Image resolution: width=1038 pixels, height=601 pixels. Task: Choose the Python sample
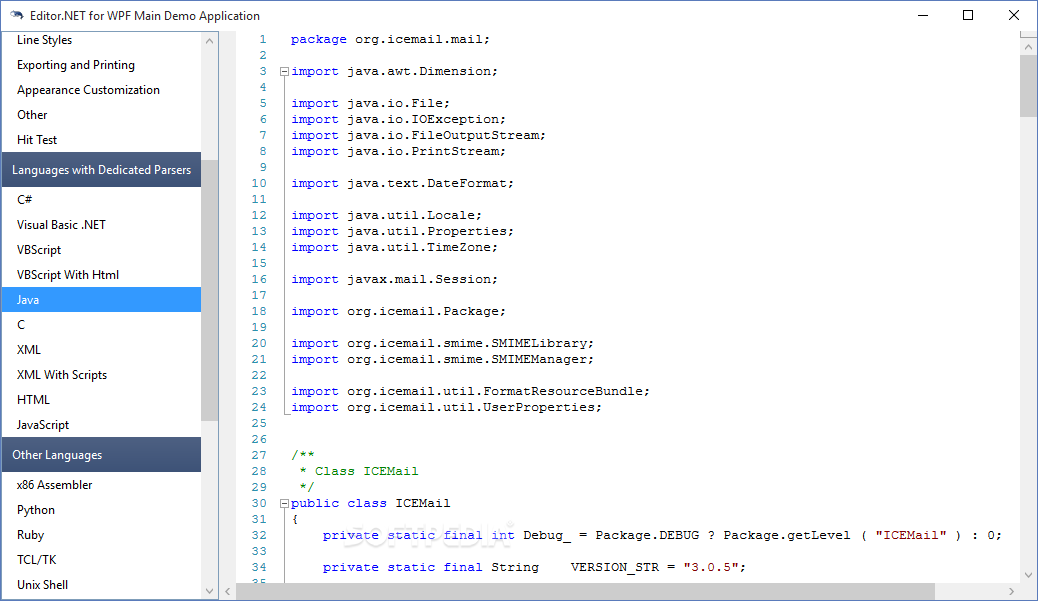(x=101, y=510)
